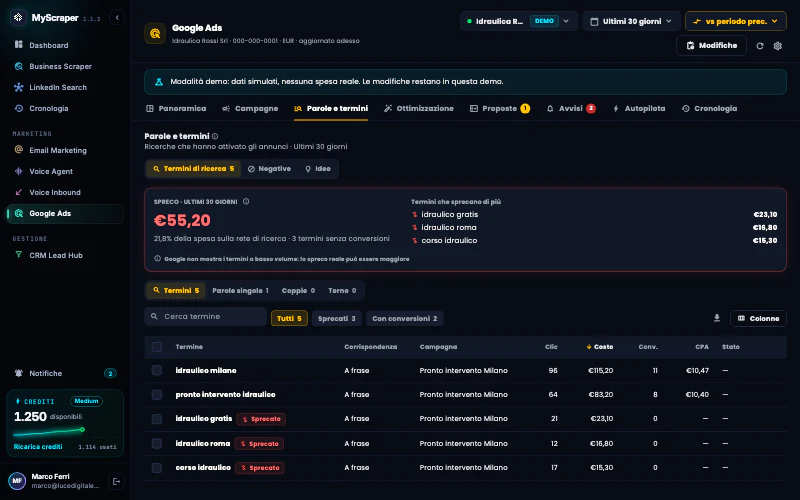The height and width of the screenshot is (500, 800).
Task: Open the Colonne column chooser
Action: click(x=758, y=318)
